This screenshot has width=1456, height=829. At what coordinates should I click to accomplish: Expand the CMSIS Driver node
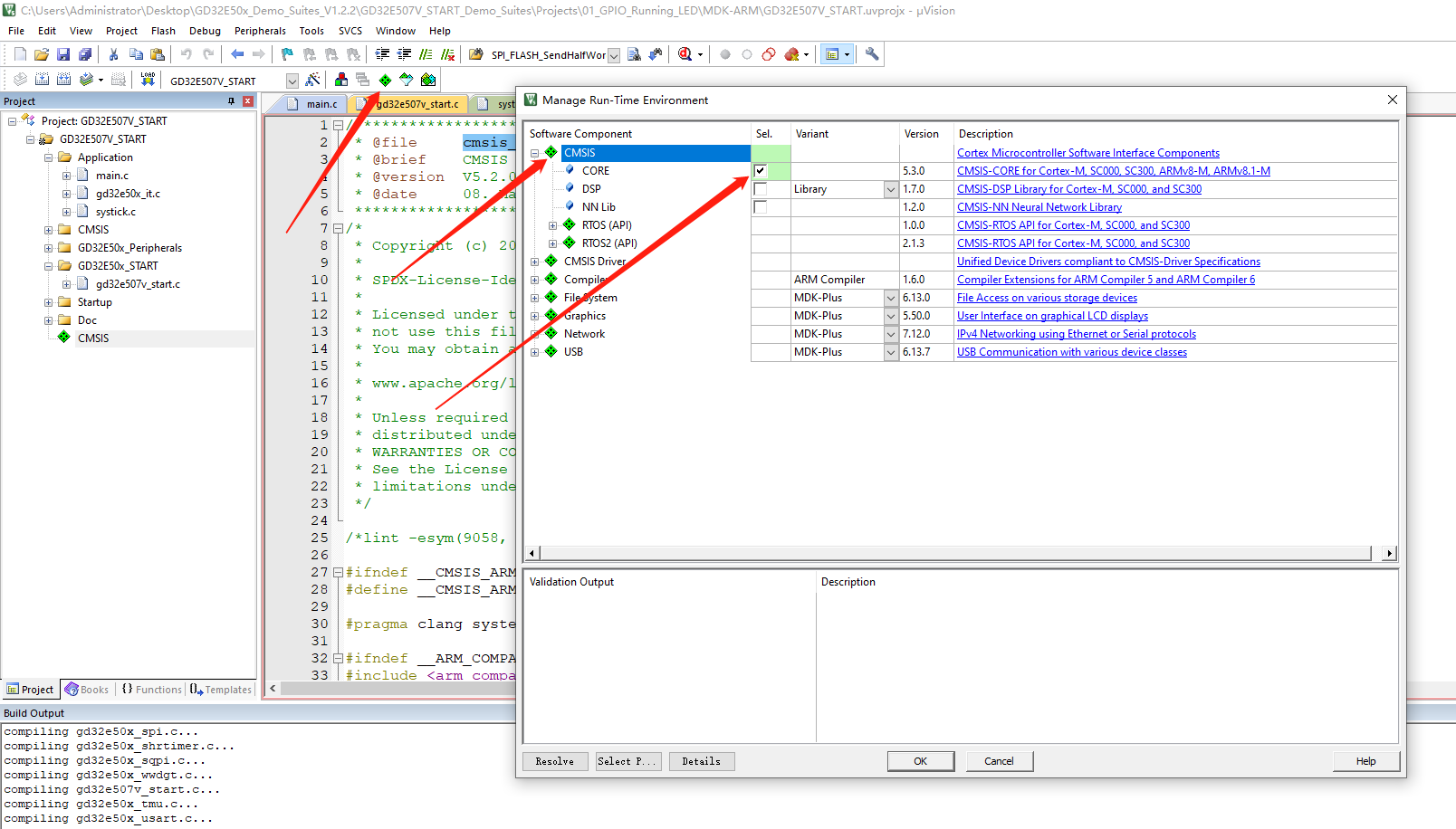click(x=534, y=262)
